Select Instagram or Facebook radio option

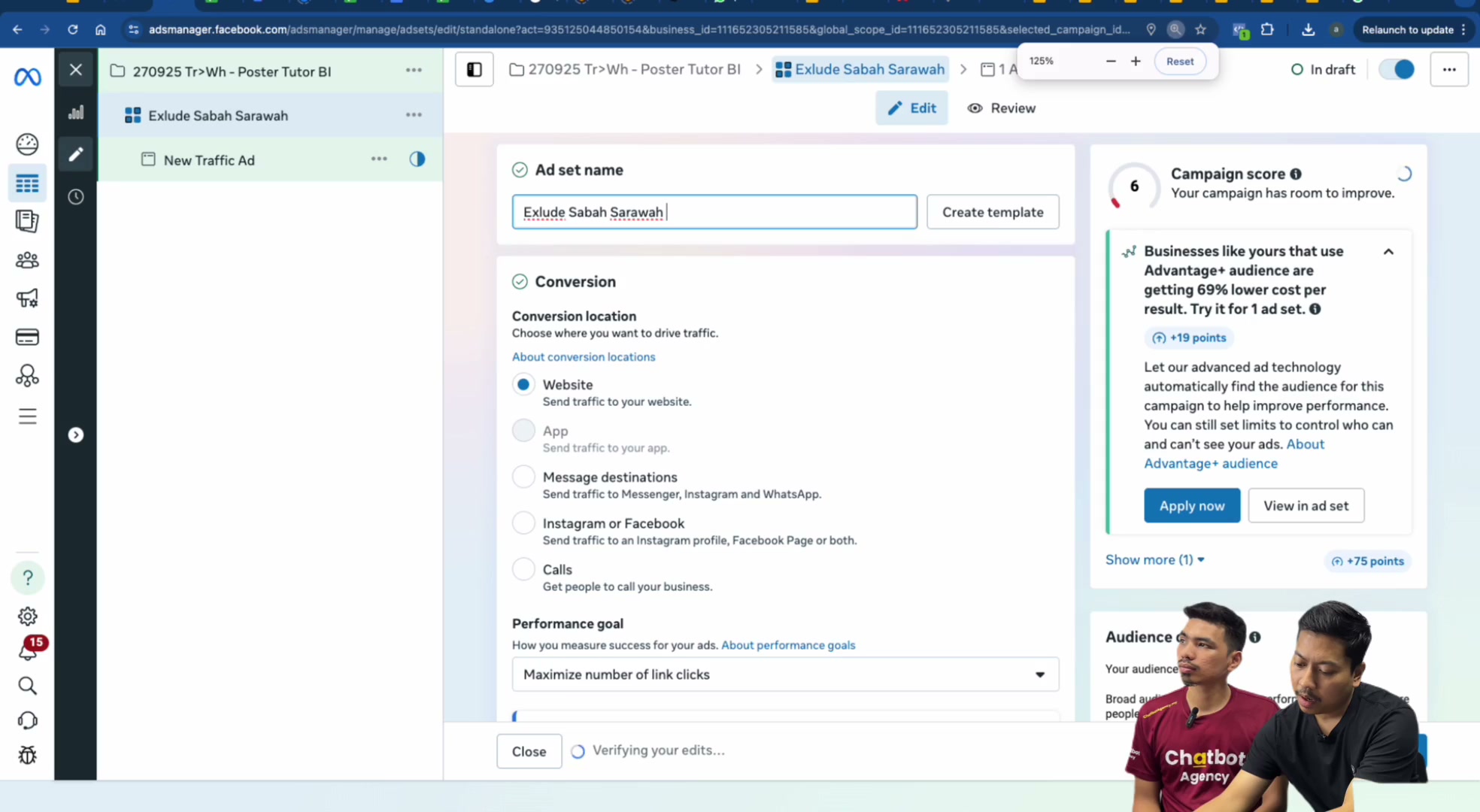[523, 523]
